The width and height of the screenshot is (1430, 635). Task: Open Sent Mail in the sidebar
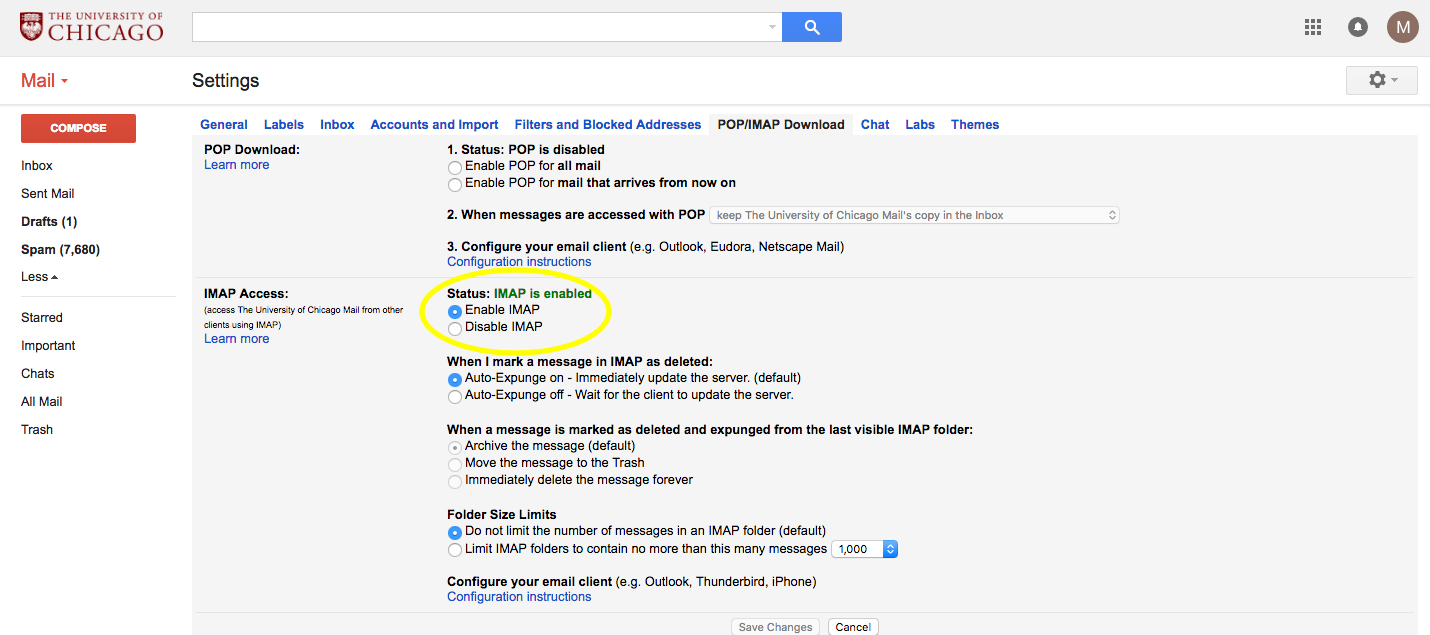pyautogui.click(x=48, y=194)
